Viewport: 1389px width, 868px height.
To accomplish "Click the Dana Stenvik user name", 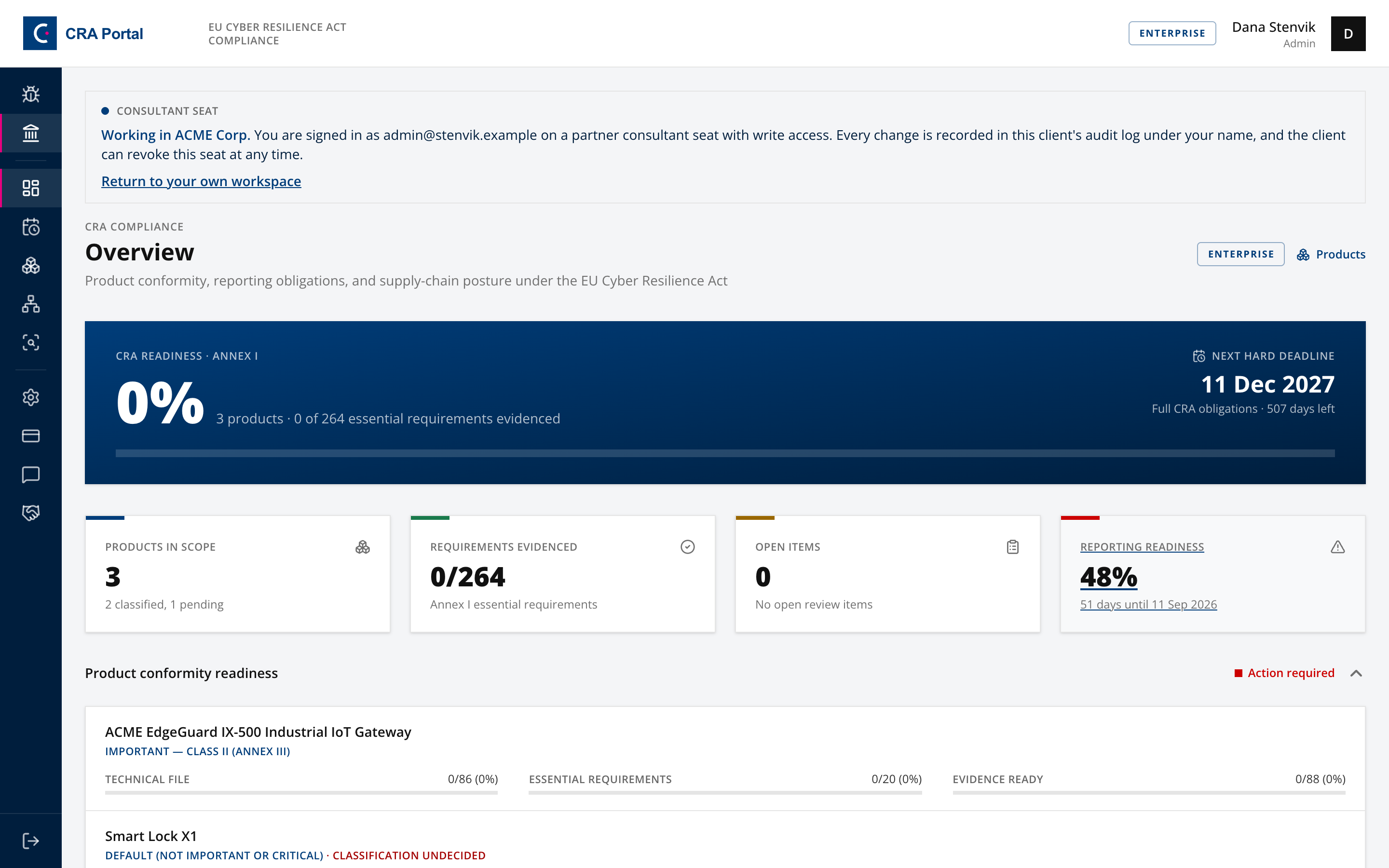I will coord(1273,27).
